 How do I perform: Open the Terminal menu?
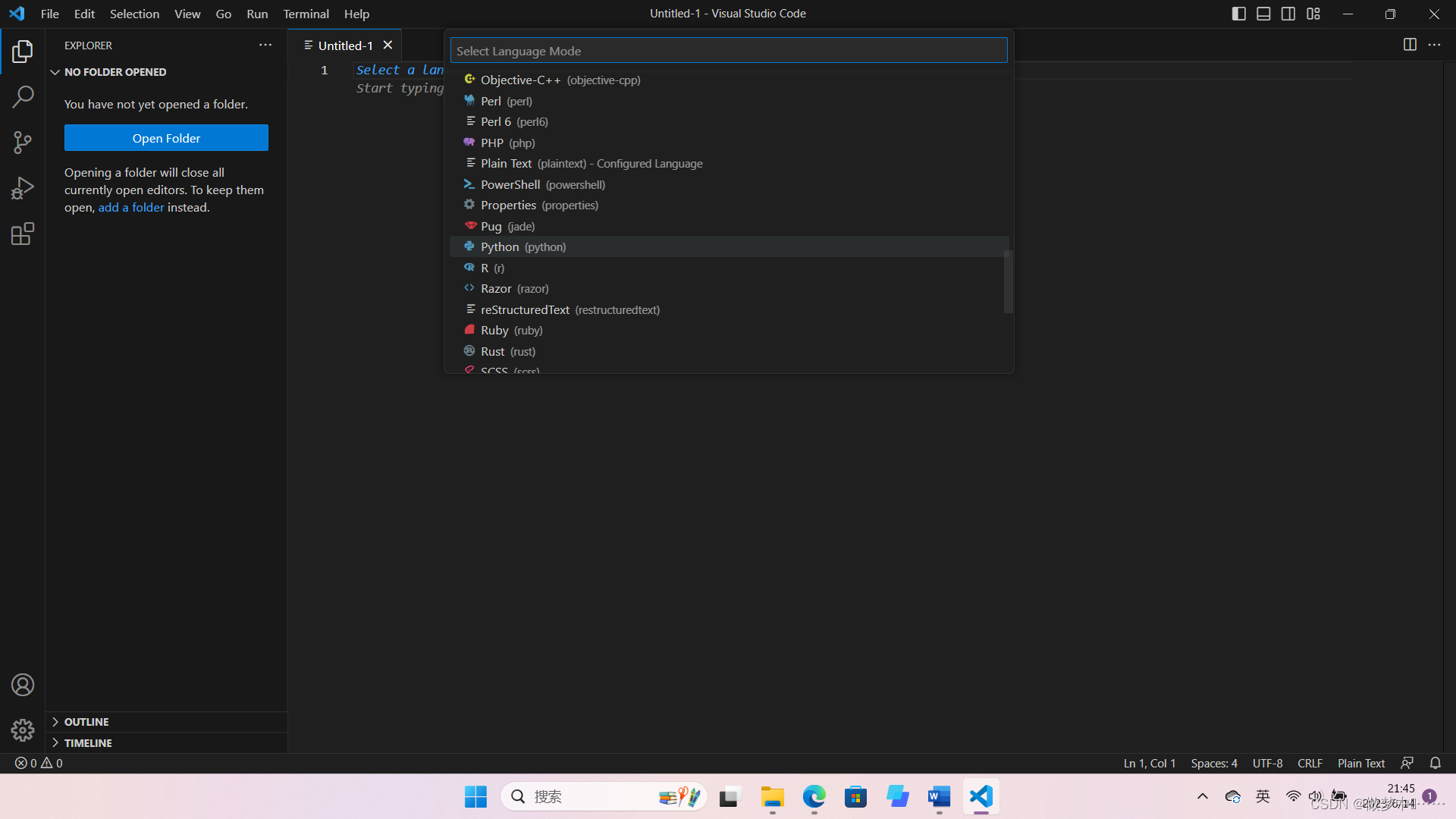coord(306,14)
